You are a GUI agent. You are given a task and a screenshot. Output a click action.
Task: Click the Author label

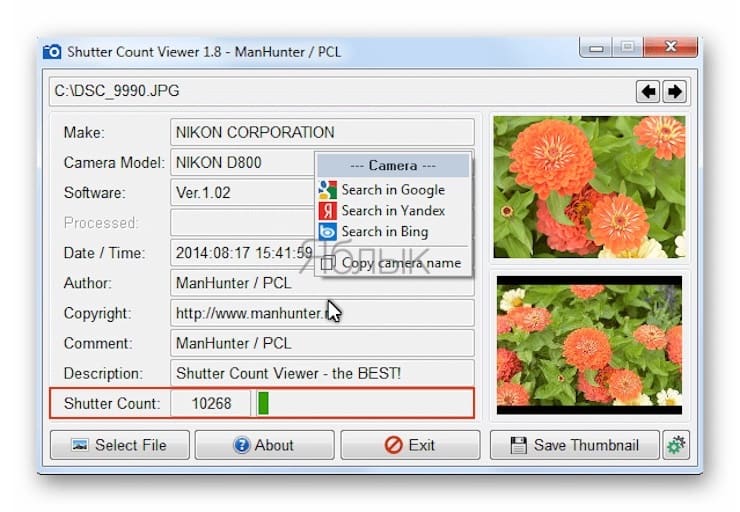click(x=88, y=283)
